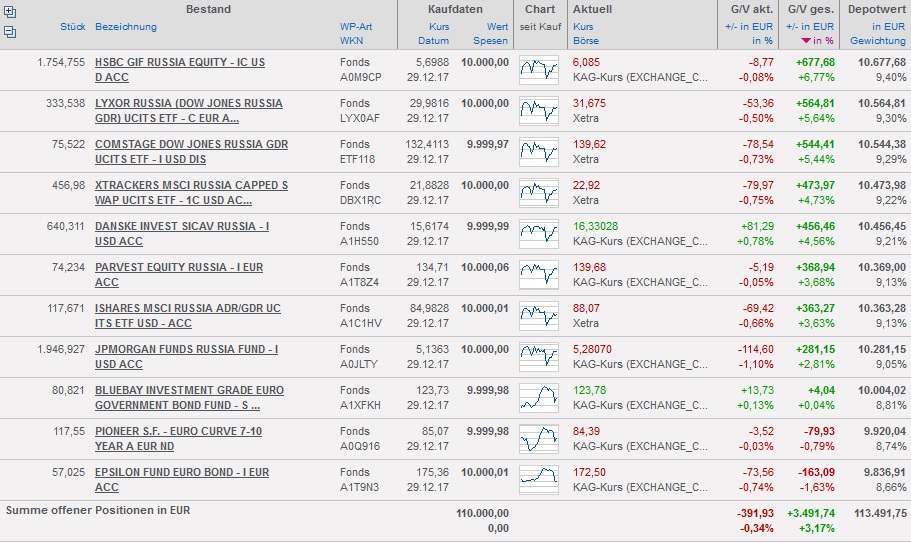This screenshot has width=911, height=542.
Task: Open Lyxor Russia chart thumbnail
Action: (x=539, y=111)
